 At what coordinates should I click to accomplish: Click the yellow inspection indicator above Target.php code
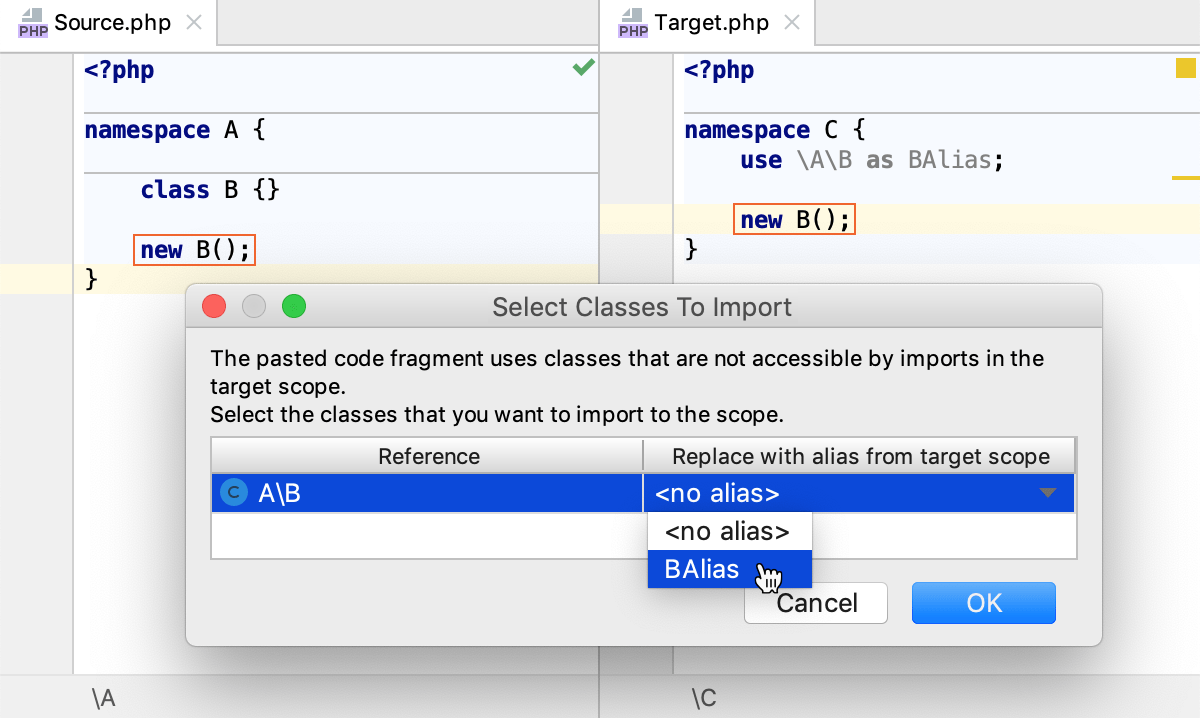(1184, 68)
